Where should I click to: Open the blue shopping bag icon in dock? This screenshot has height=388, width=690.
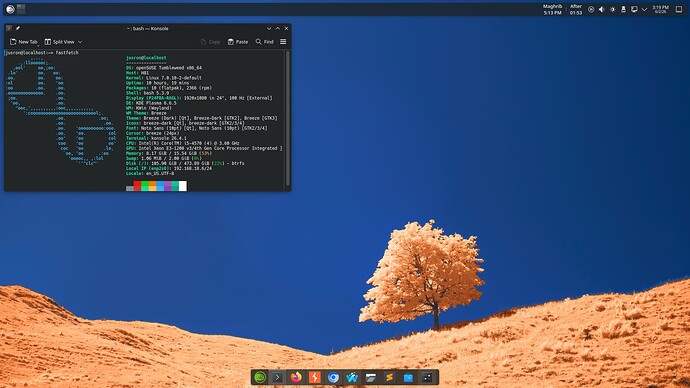click(408, 377)
